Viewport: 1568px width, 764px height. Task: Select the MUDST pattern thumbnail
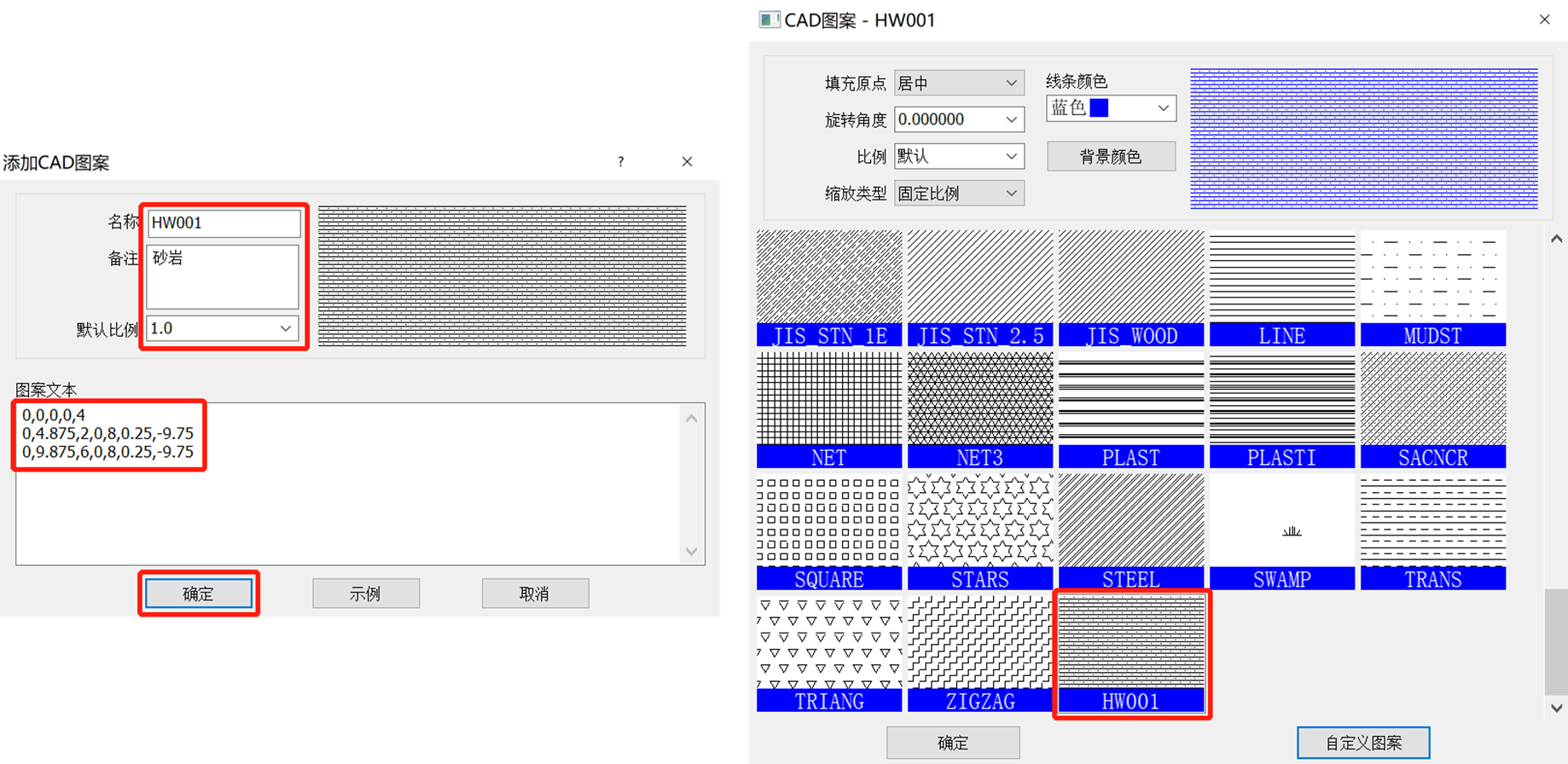coord(1432,287)
